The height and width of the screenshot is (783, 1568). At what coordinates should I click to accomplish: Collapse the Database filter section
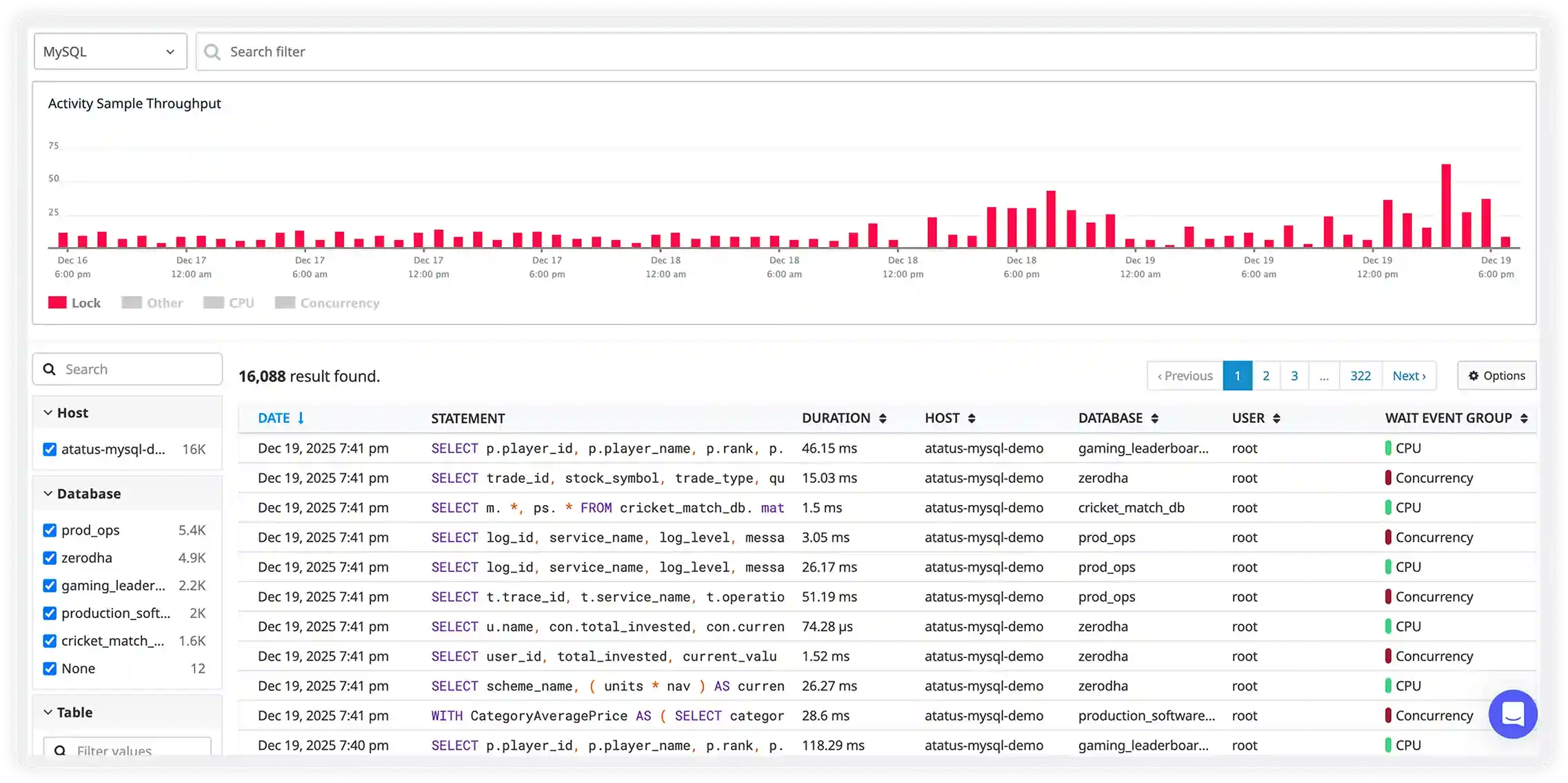click(47, 493)
